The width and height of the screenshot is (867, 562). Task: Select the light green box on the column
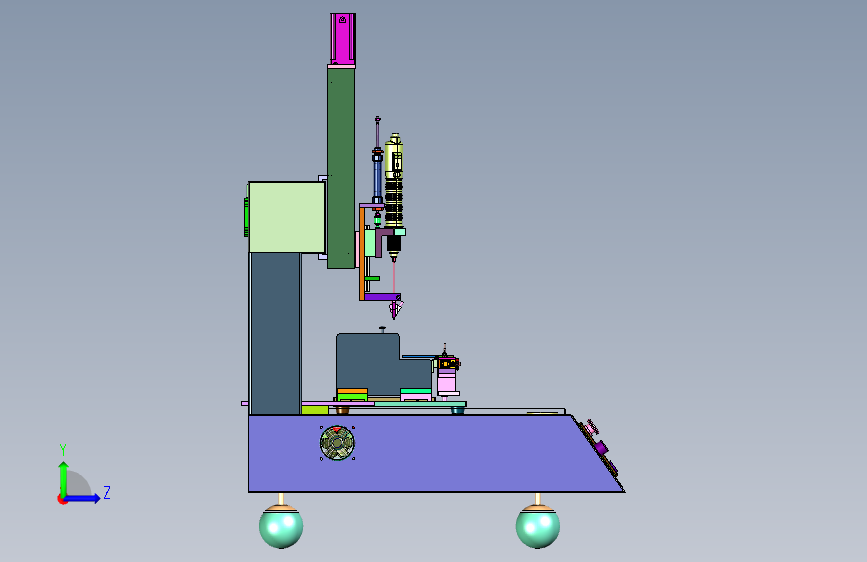(x=286, y=217)
